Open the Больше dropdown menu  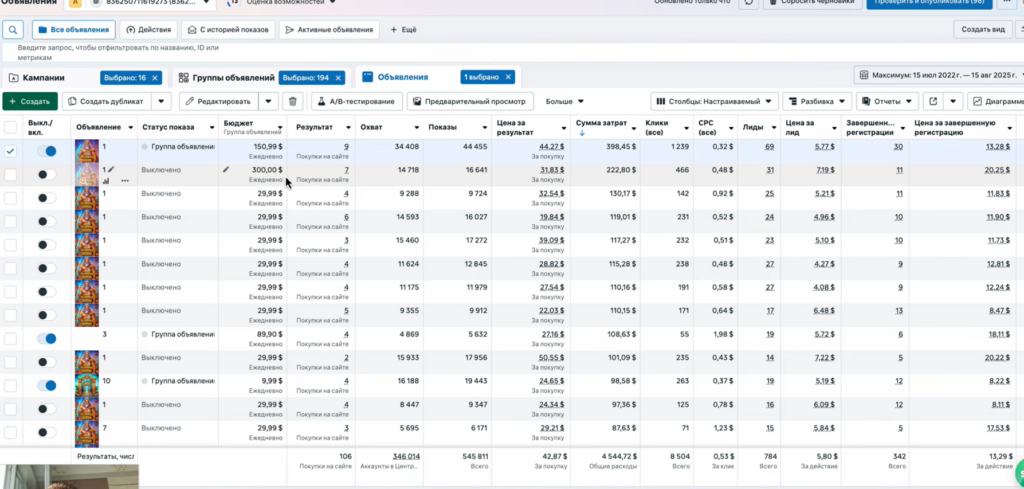coord(564,101)
